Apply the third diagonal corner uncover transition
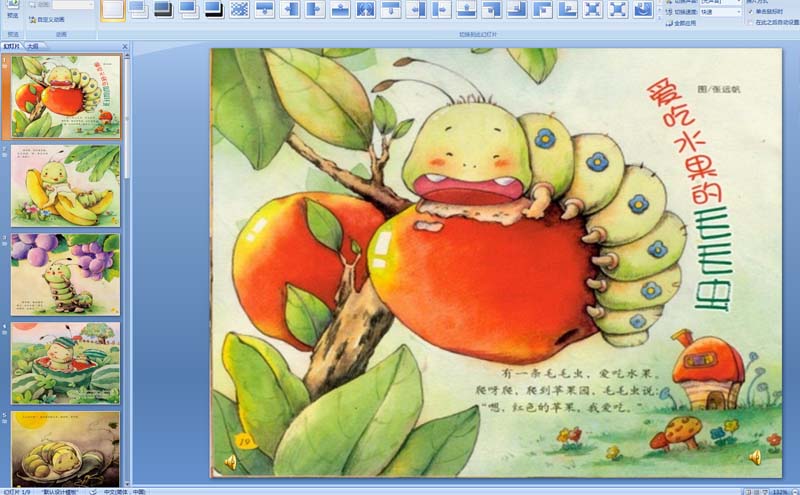Screen dimensions: 800x495 542,10
